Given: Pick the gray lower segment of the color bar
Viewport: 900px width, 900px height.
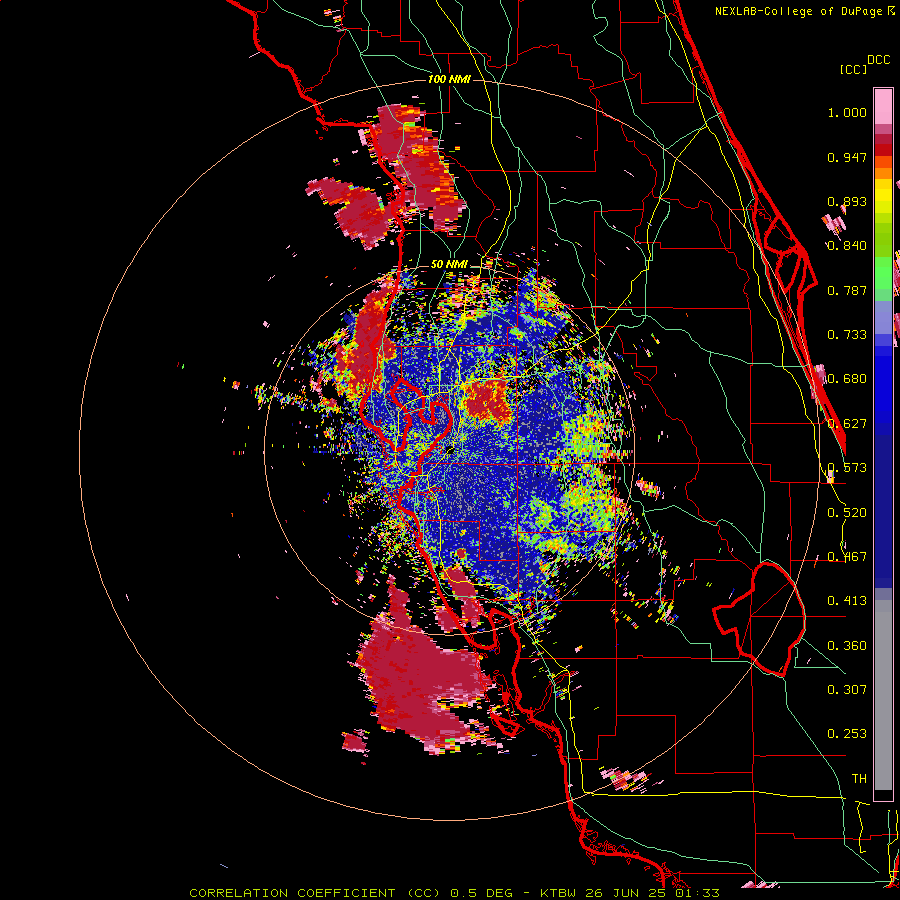Looking at the screenshot, I should tap(883, 695).
